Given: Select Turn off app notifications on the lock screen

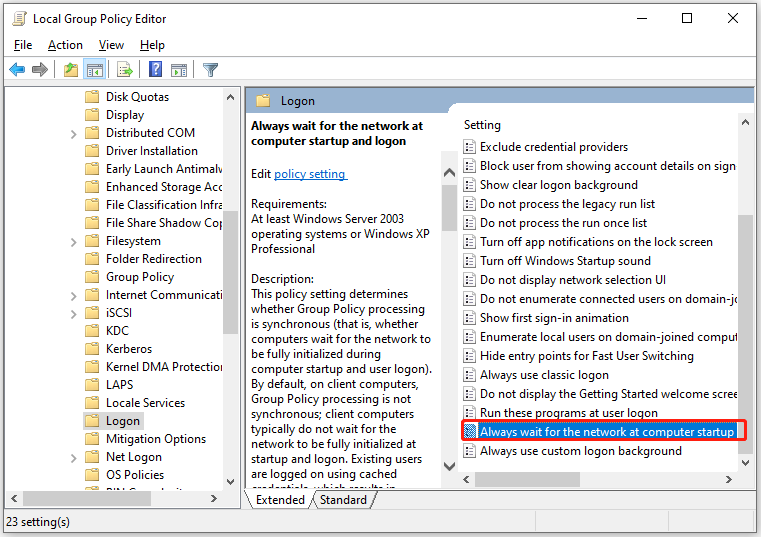Looking at the screenshot, I should pos(596,242).
